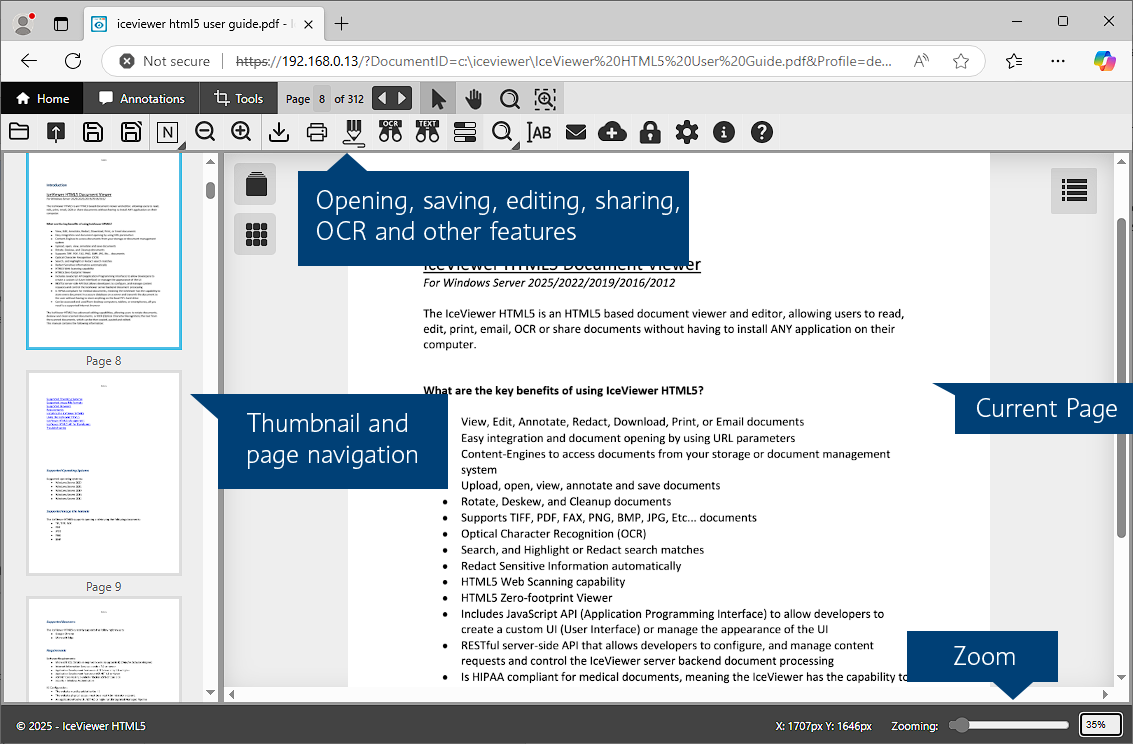
Task: Click the stacked bars redaction icon
Action: click(x=465, y=132)
